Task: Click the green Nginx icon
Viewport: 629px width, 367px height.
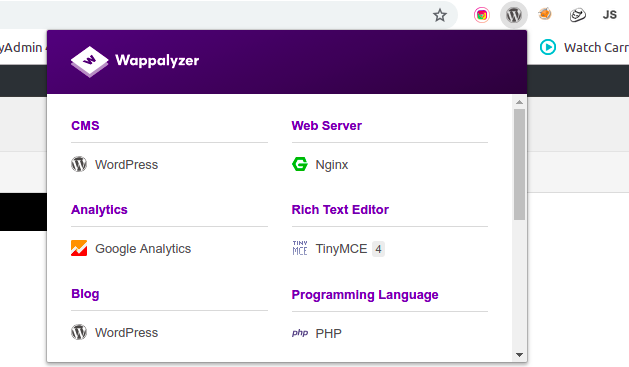Action: [300, 164]
